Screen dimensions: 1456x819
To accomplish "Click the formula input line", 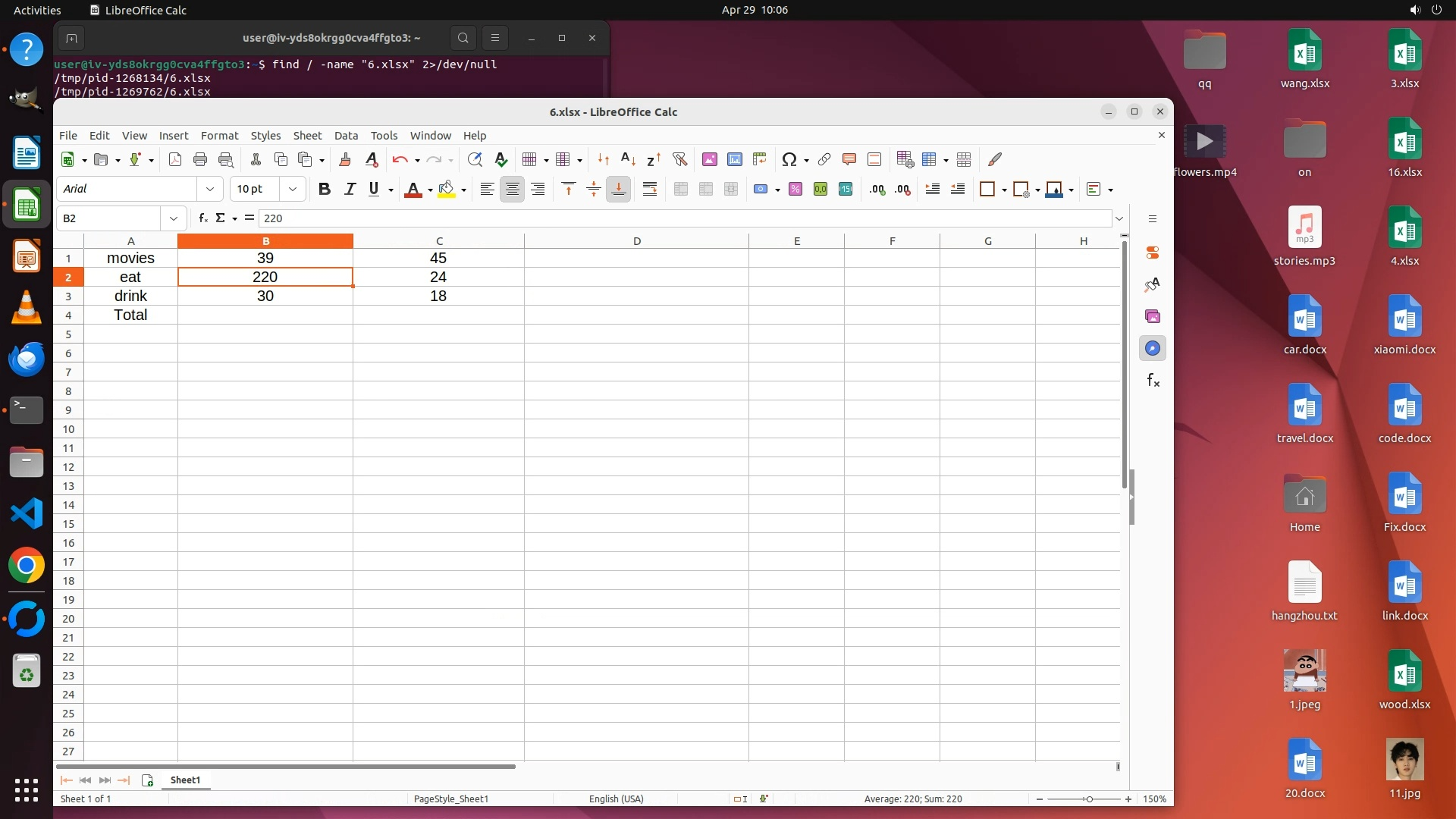I will tap(682, 218).
